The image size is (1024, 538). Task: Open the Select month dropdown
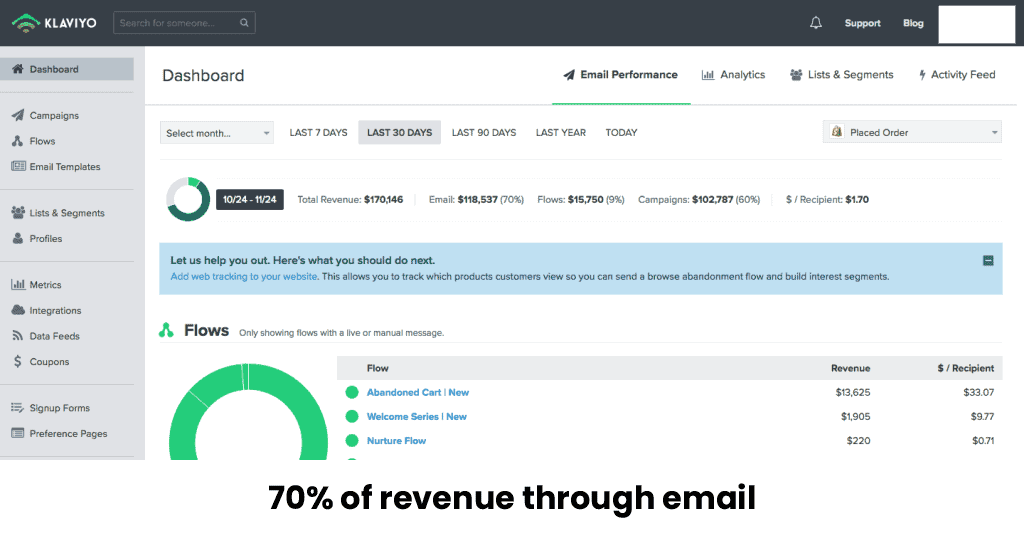(217, 133)
